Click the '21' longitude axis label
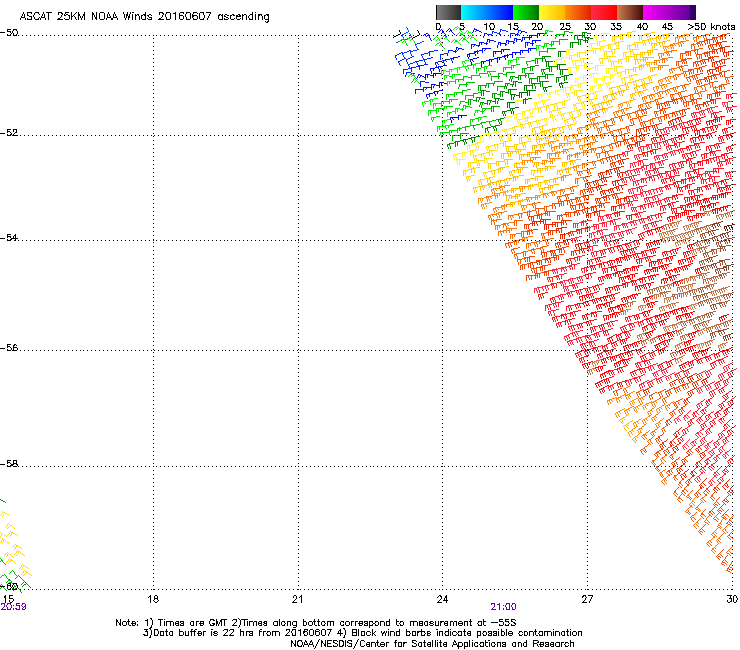Viewport: 740px width, 650px height. coord(297,599)
